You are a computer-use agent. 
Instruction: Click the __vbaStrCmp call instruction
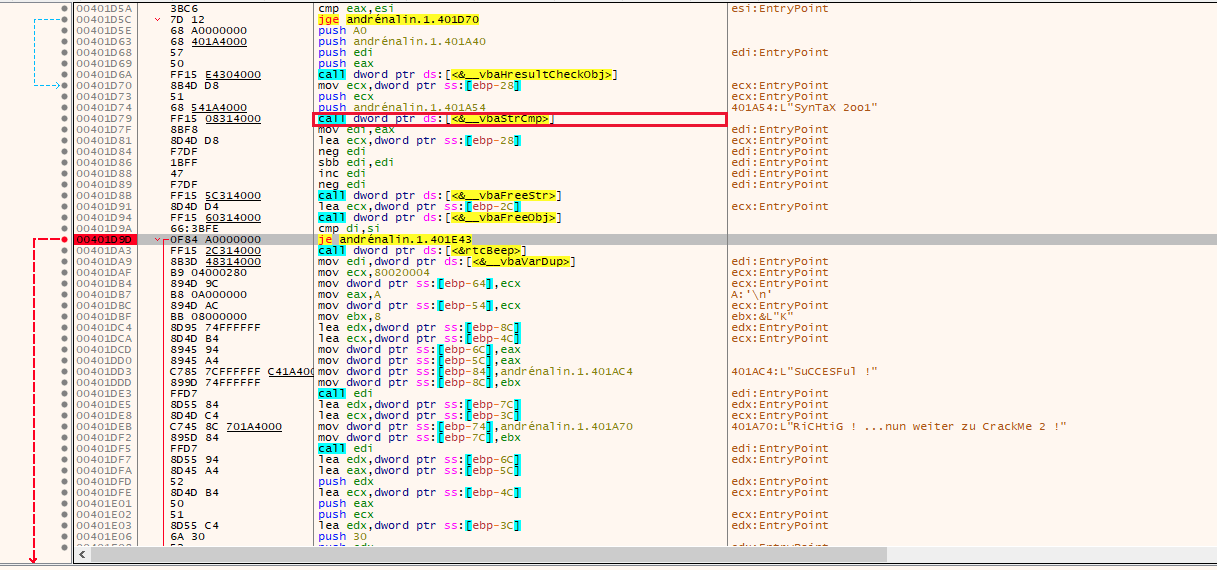click(x=437, y=119)
